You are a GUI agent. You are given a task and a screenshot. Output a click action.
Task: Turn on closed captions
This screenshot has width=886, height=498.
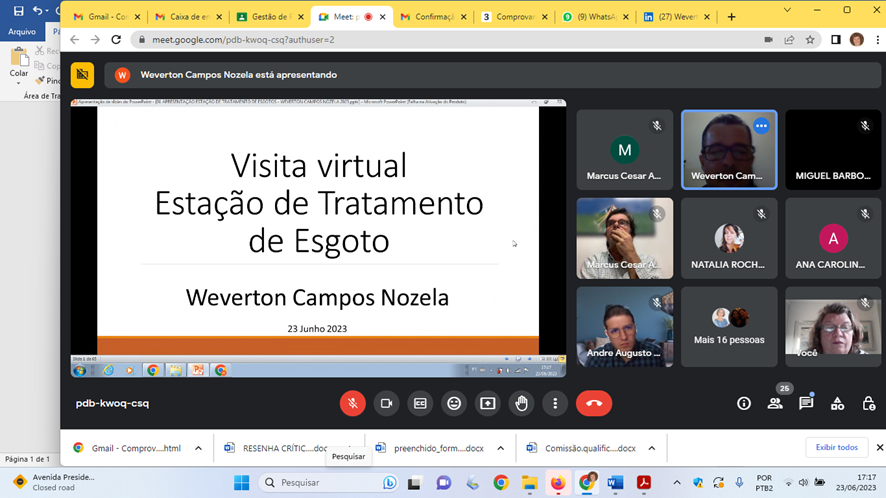click(x=420, y=404)
